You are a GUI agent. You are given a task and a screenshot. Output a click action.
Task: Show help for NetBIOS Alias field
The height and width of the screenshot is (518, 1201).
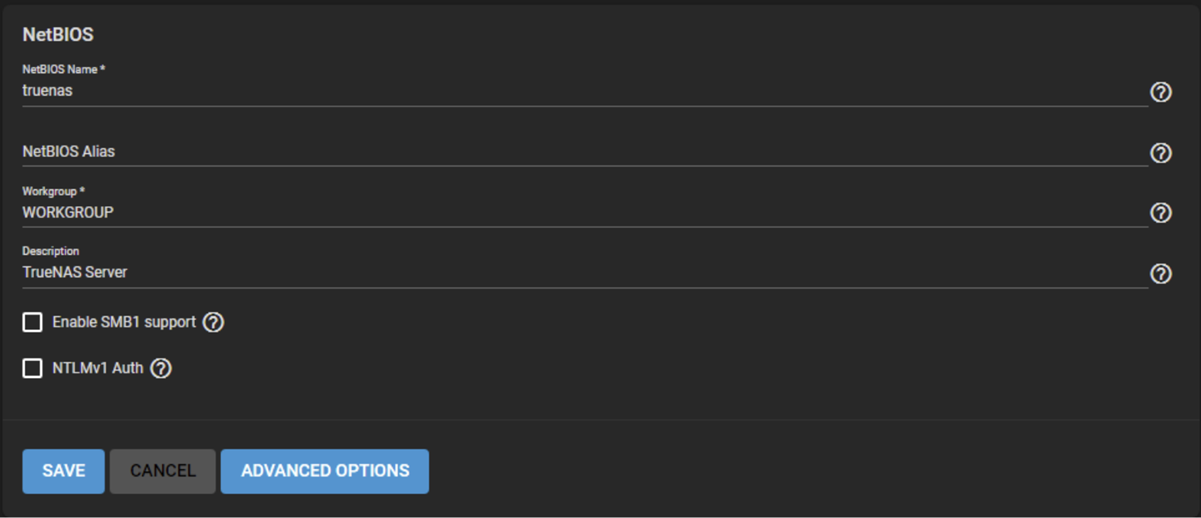[x=1160, y=153]
